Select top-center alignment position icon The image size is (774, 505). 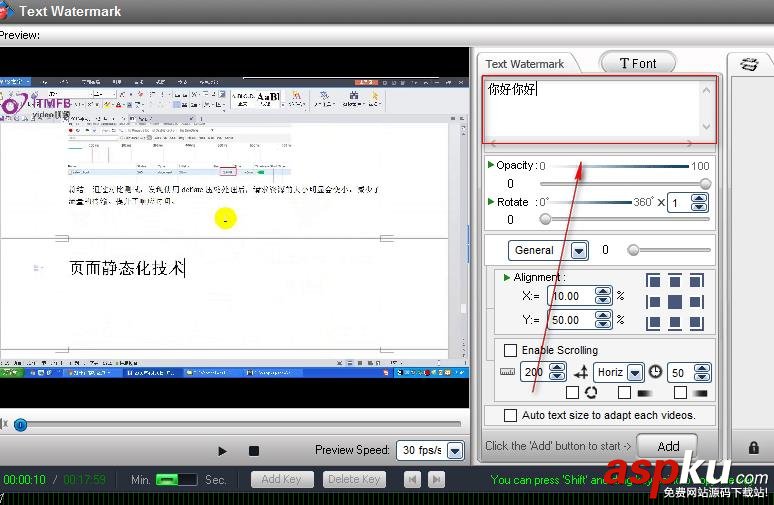[x=674, y=281]
